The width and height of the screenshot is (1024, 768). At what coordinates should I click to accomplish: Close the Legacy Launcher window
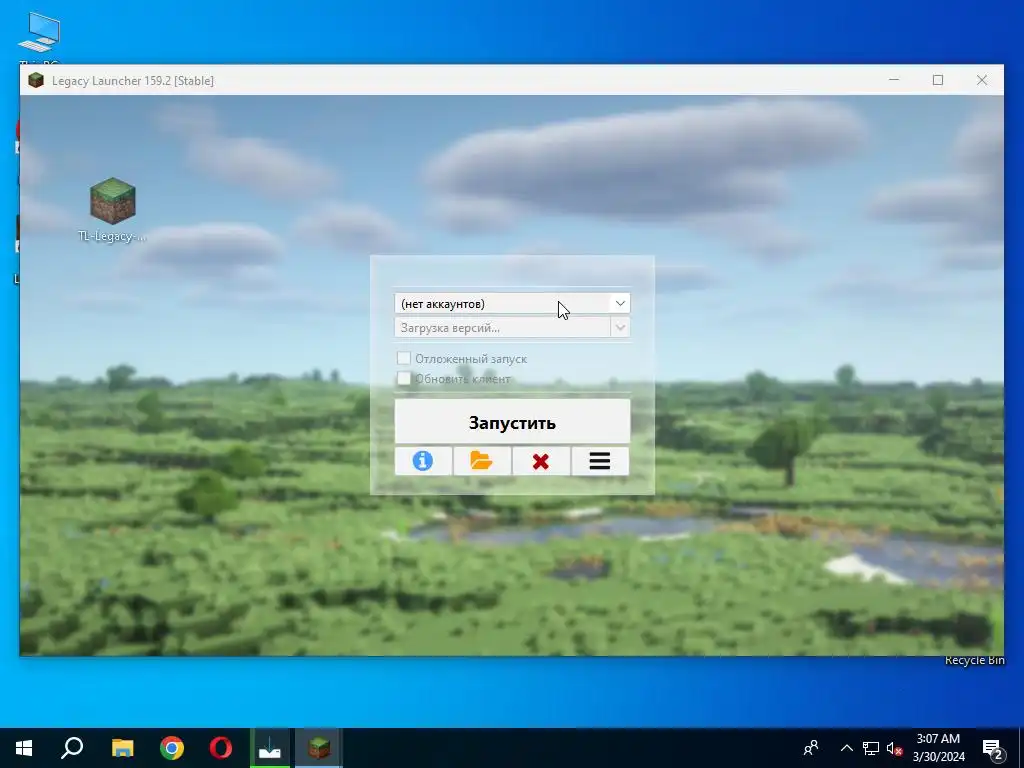[x=982, y=80]
